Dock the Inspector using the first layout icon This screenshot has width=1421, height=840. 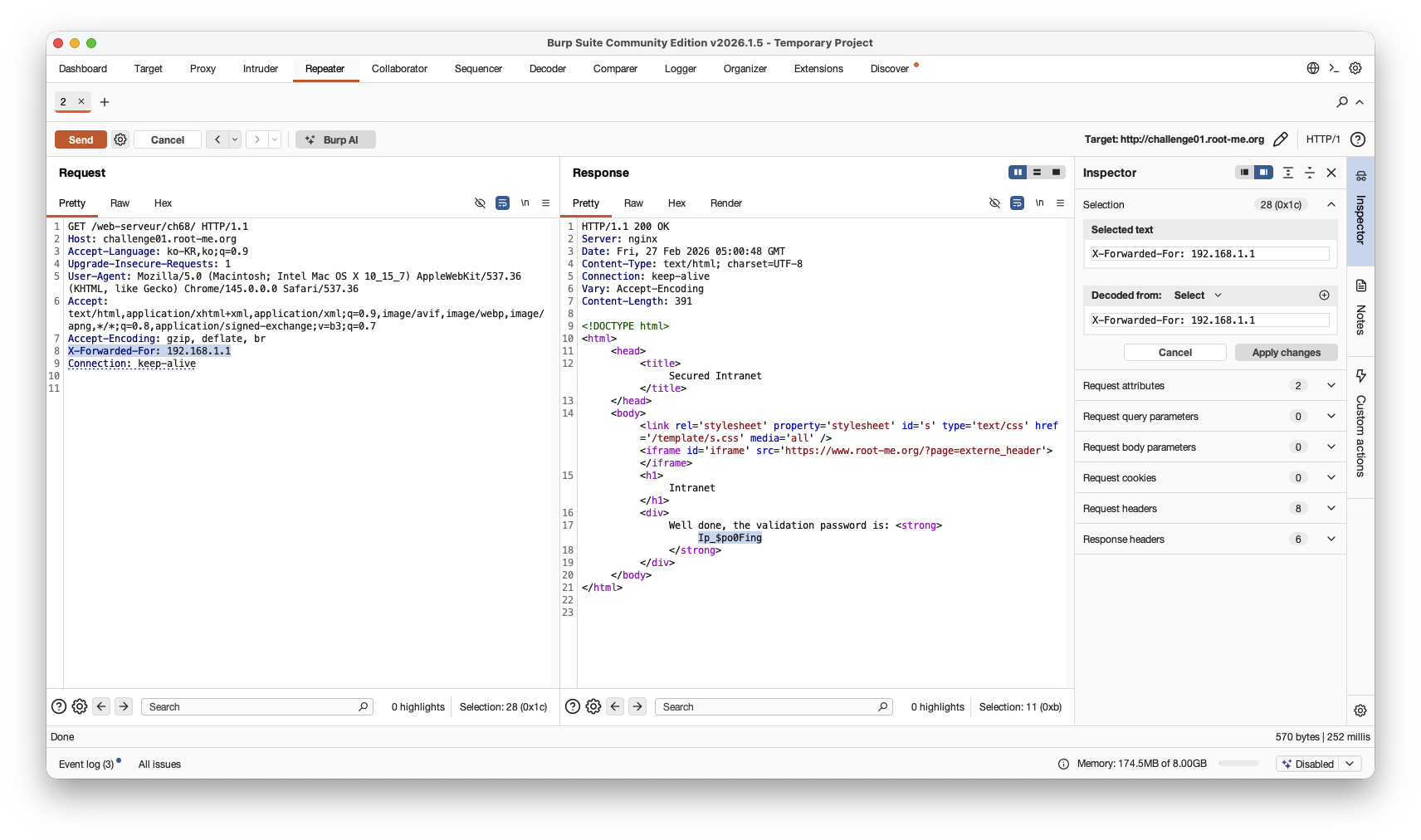click(1244, 172)
